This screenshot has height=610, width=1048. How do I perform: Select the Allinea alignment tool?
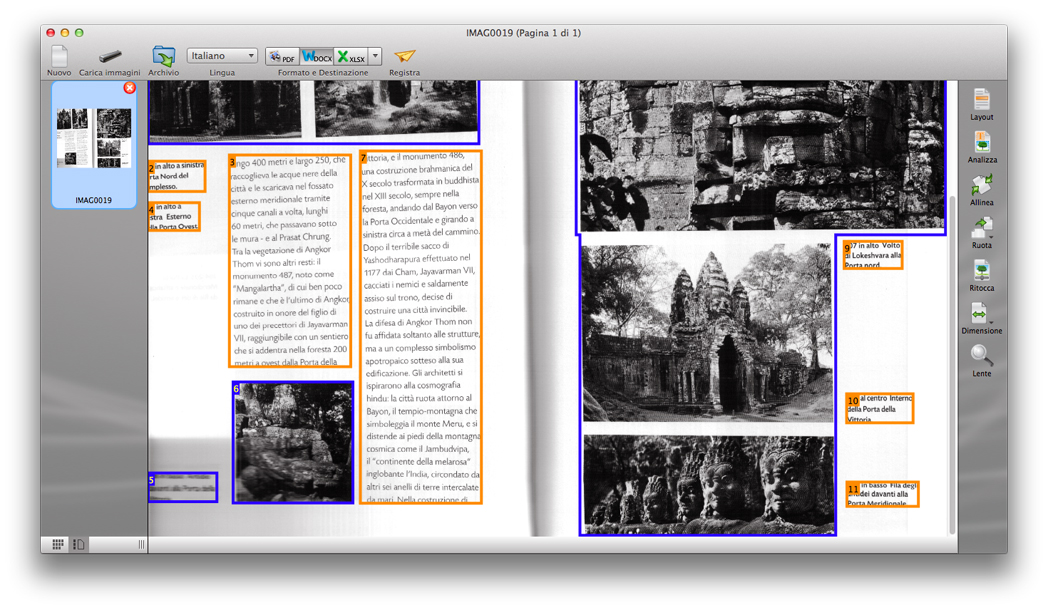[x=981, y=185]
